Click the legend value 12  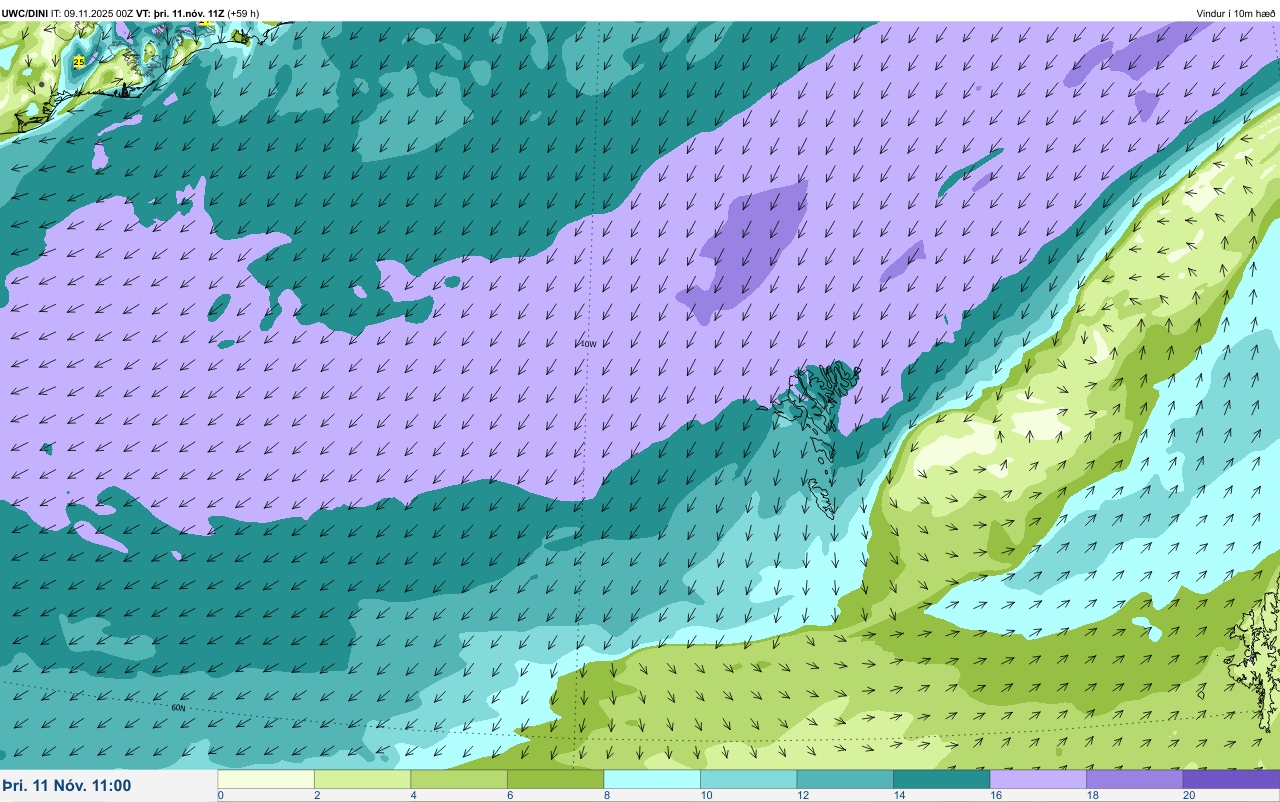[x=801, y=795]
